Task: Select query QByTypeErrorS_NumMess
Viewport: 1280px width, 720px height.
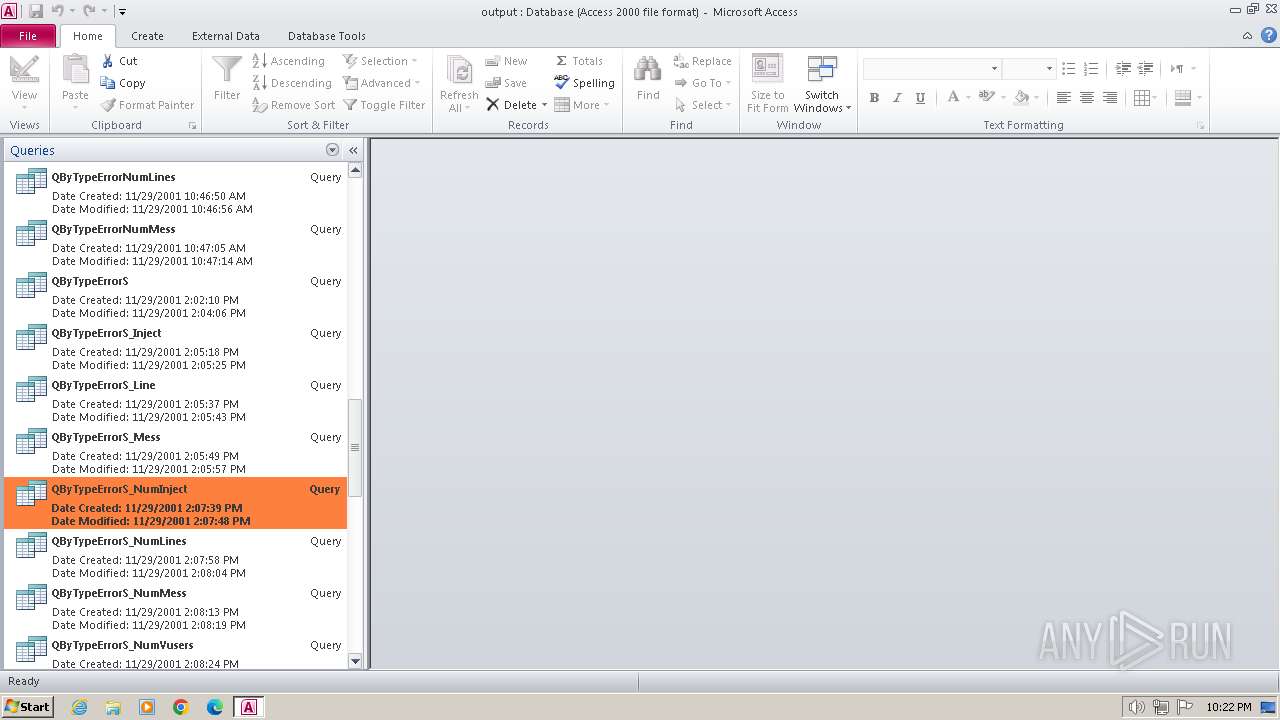Action: (175, 606)
